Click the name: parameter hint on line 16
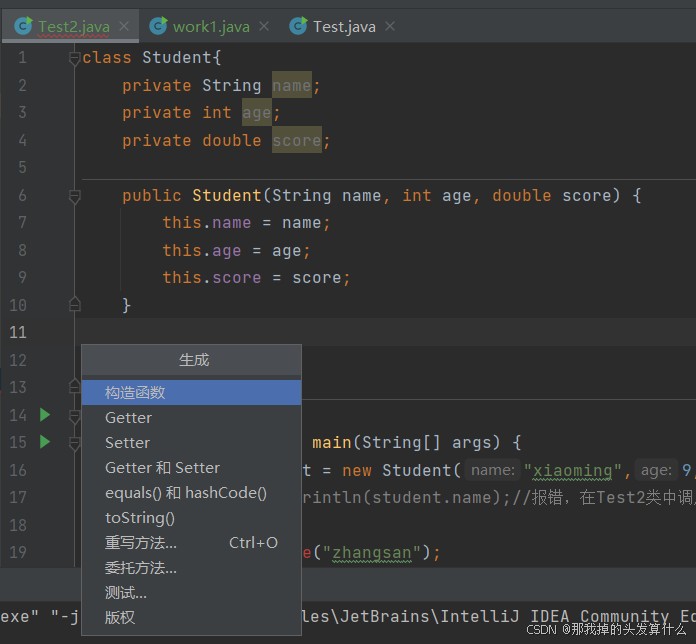The image size is (696, 644). [x=493, y=470]
